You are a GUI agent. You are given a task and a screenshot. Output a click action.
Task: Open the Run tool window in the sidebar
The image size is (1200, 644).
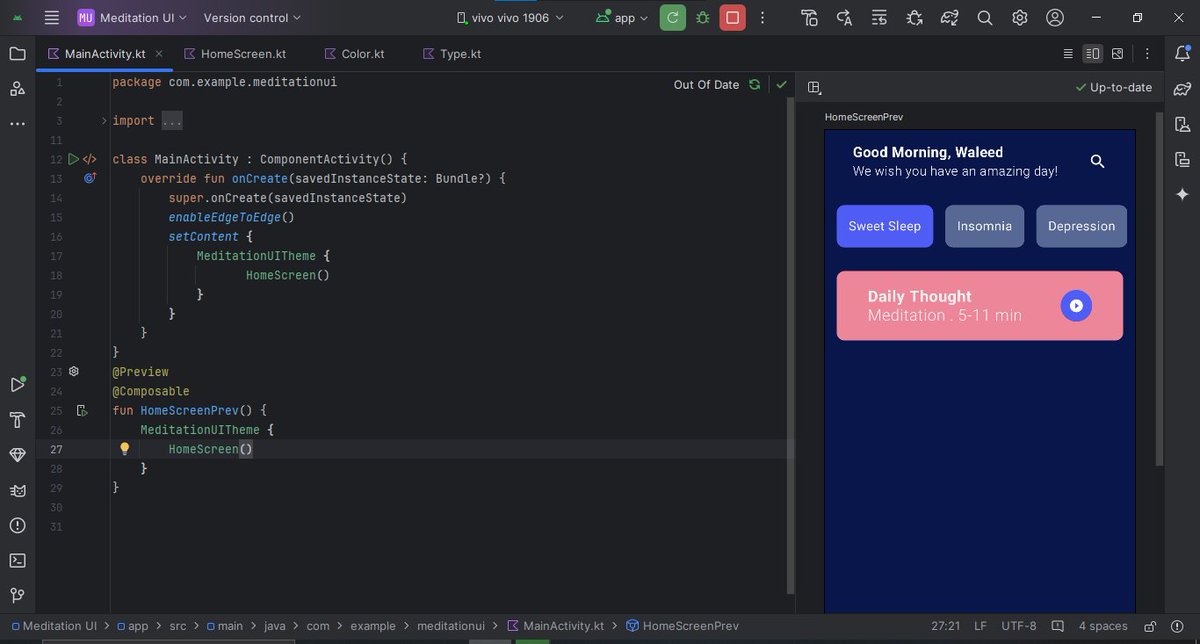[x=17, y=385]
